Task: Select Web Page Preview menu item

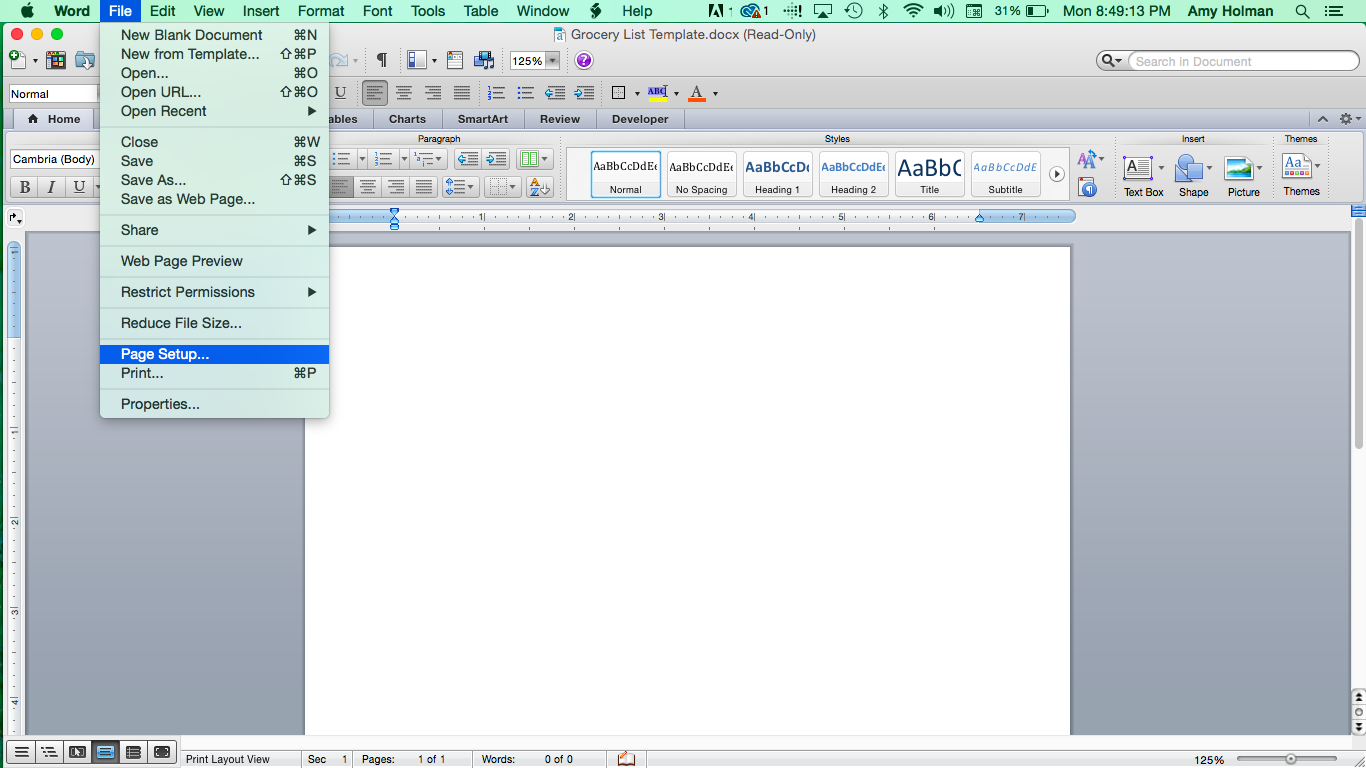Action: click(x=214, y=261)
